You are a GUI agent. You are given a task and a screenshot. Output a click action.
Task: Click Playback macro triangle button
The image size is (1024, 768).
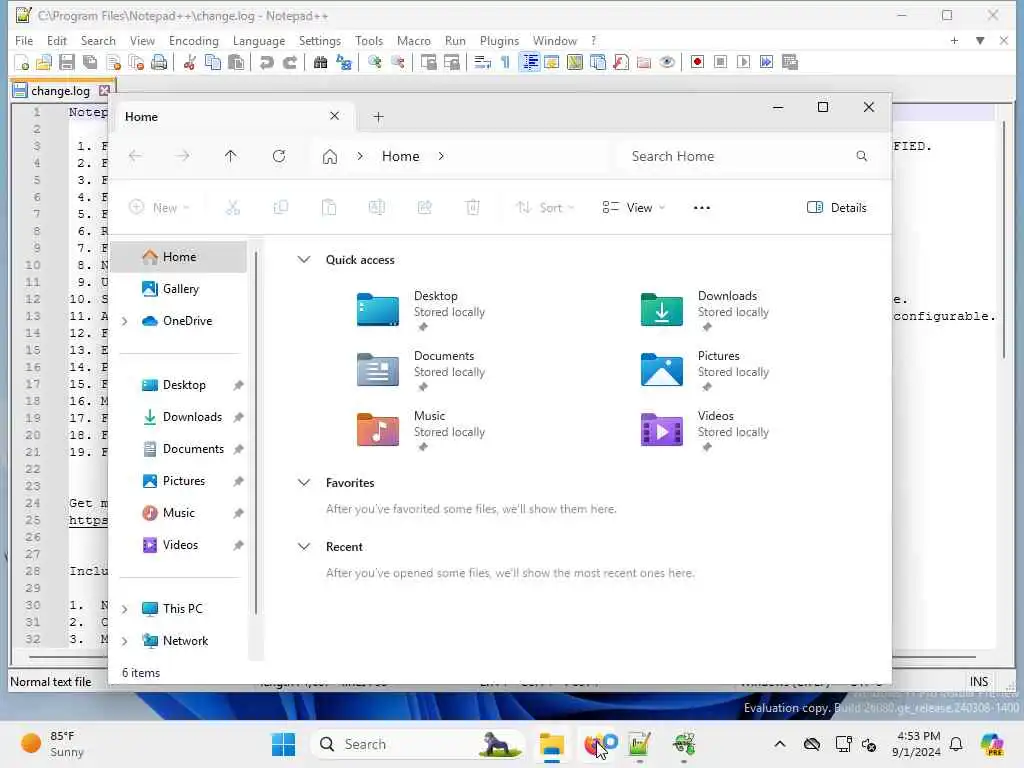tap(743, 63)
